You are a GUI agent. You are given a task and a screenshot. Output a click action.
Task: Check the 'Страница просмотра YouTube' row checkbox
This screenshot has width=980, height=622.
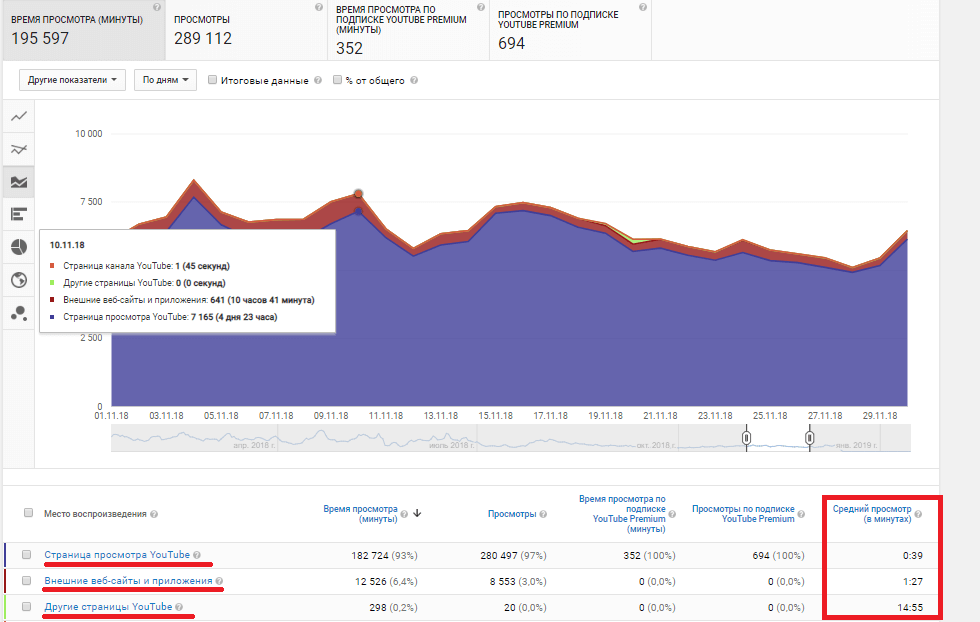(26, 555)
